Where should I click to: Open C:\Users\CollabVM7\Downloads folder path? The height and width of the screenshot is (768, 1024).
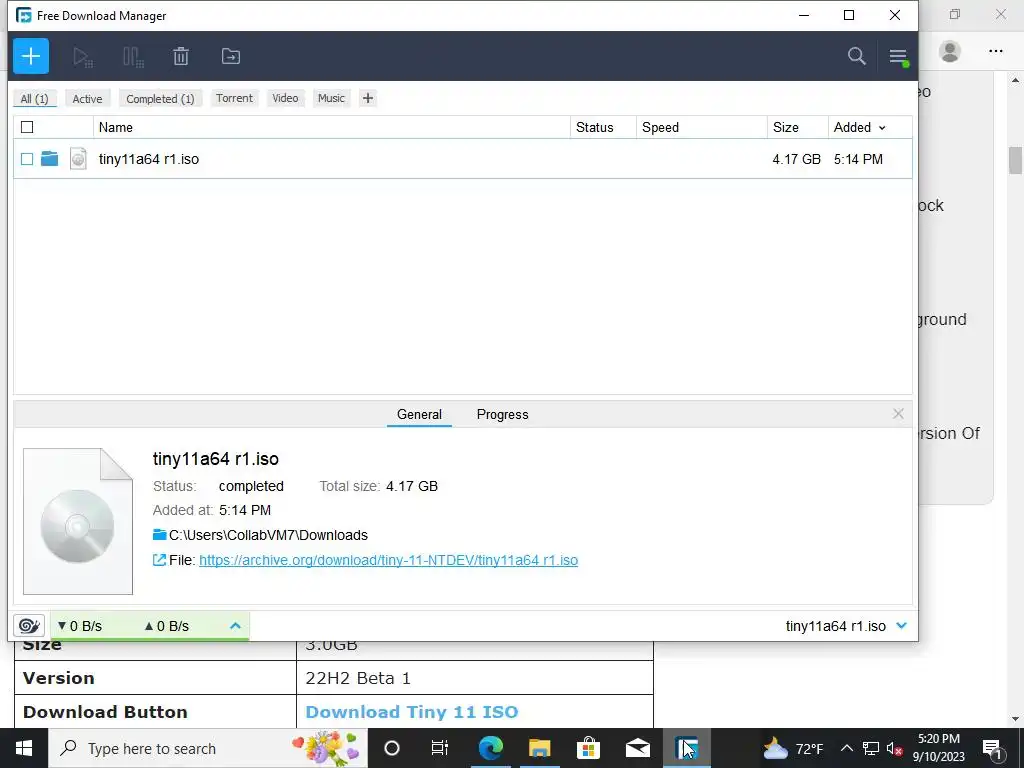268,535
